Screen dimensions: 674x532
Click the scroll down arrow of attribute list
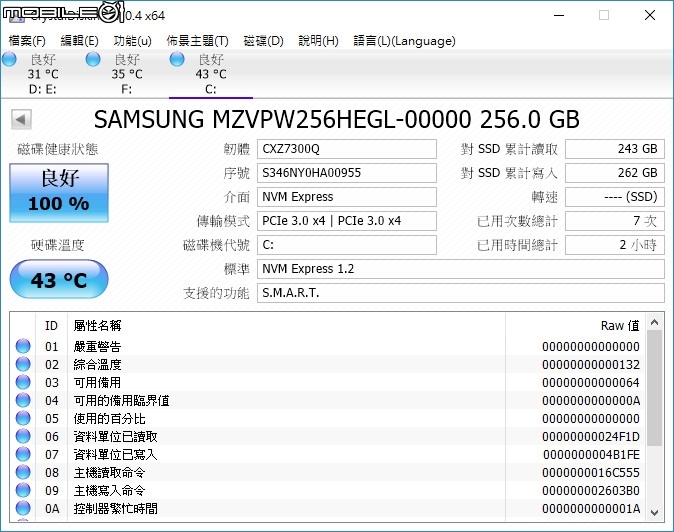point(655,512)
